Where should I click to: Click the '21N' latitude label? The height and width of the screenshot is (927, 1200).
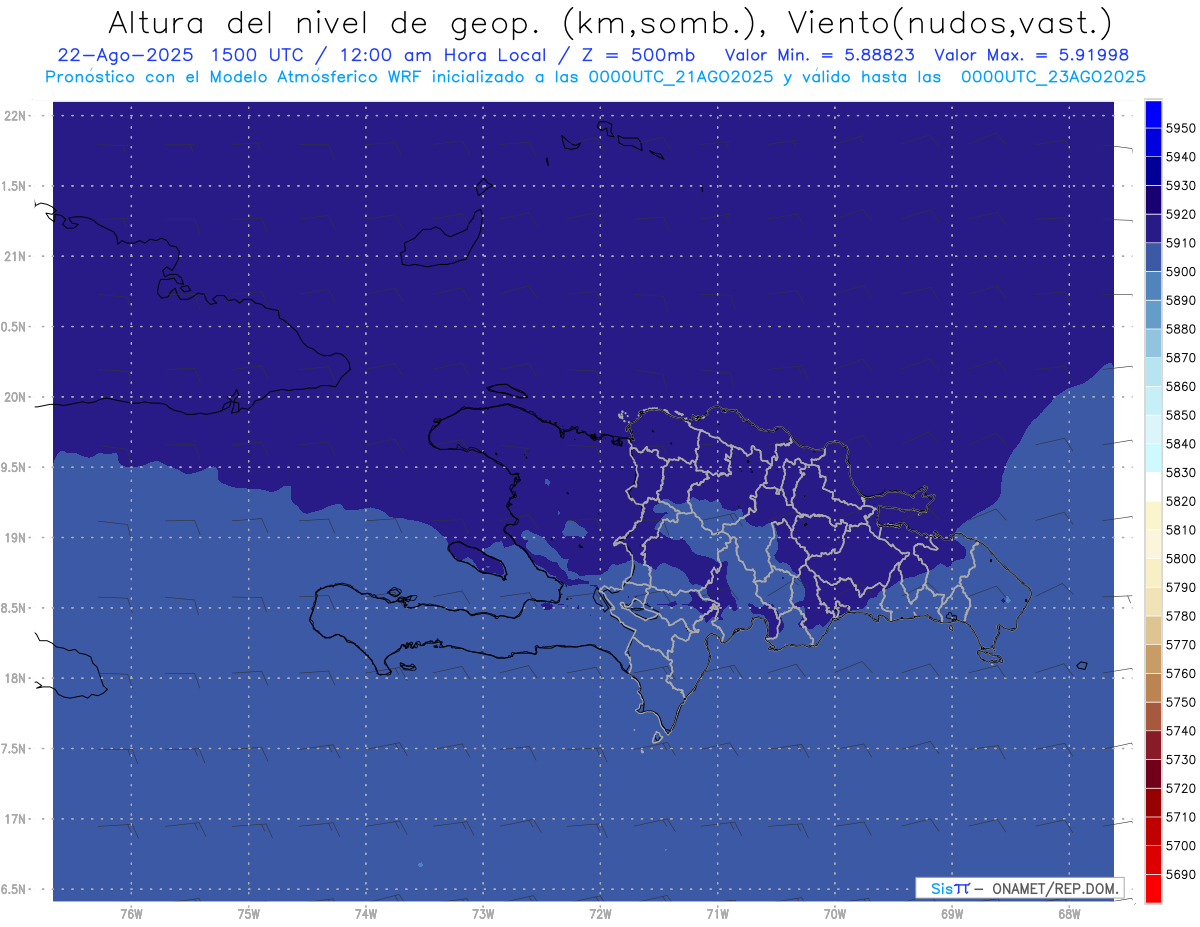click(x=17, y=257)
